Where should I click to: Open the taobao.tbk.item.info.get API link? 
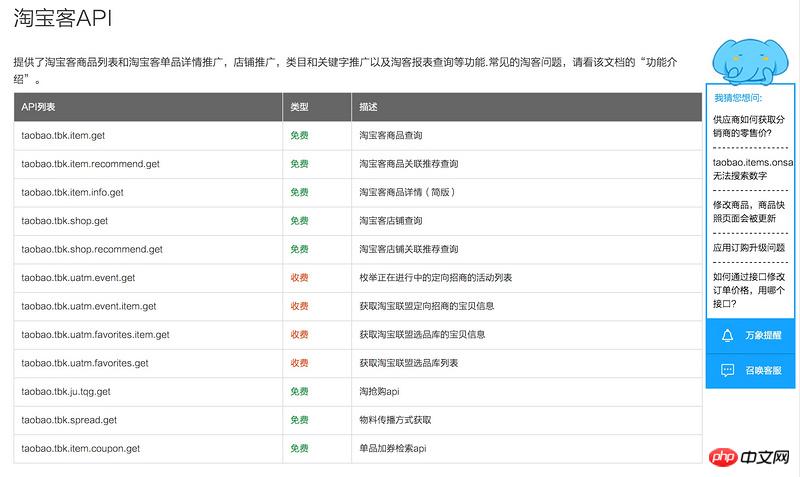[x=72, y=193]
